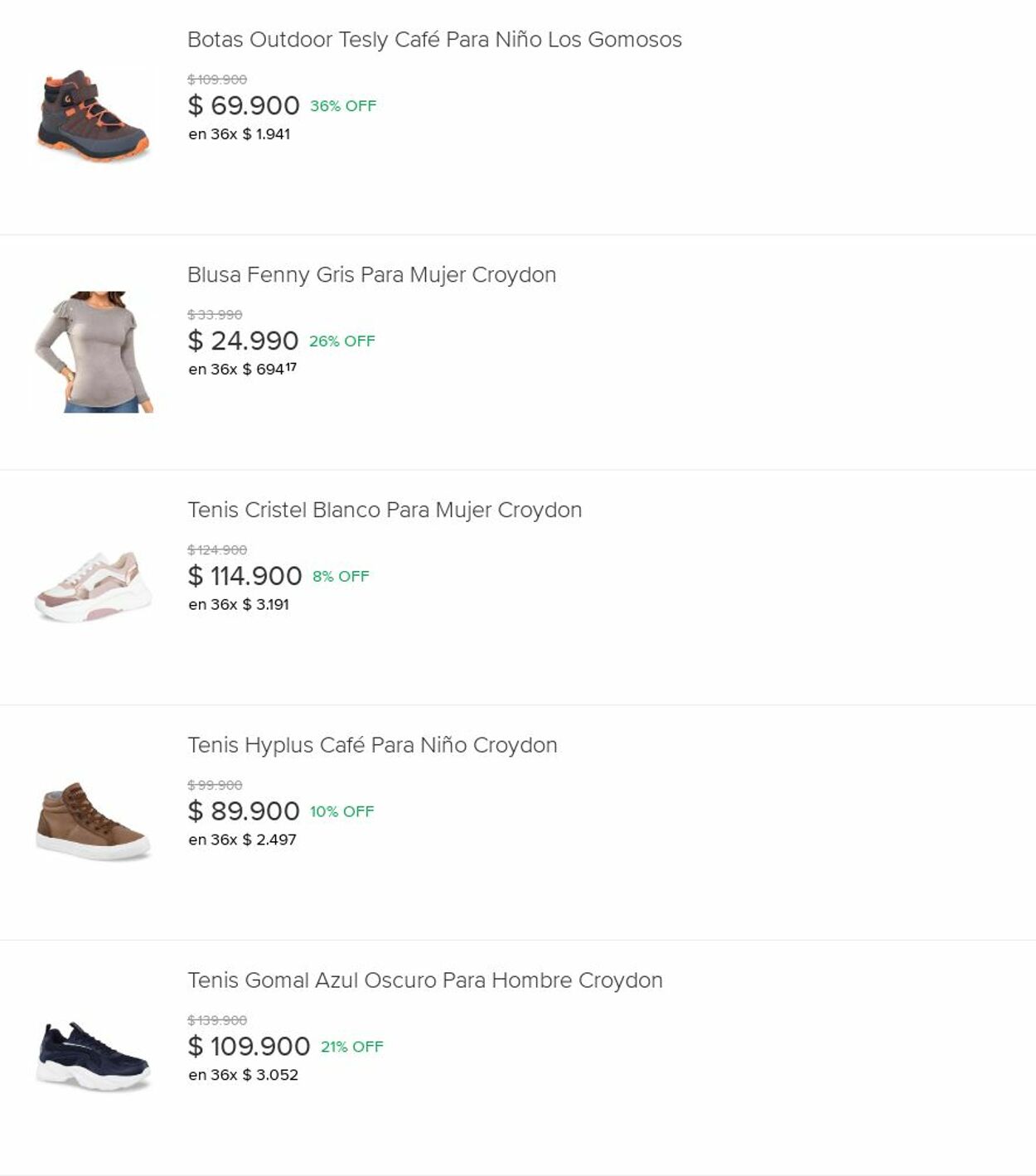Select the brown Tenis Hyplus shoe thumbnail

pyautogui.click(x=93, y=821)
